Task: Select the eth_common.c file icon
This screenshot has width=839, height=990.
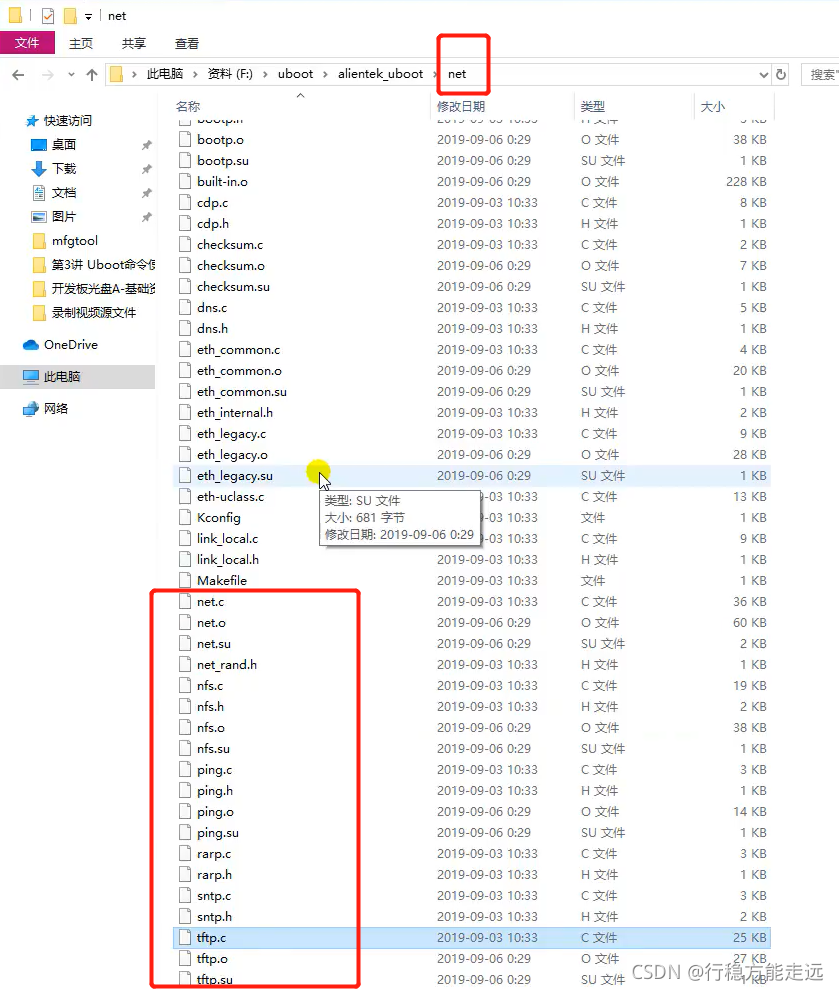Action: 185,350
